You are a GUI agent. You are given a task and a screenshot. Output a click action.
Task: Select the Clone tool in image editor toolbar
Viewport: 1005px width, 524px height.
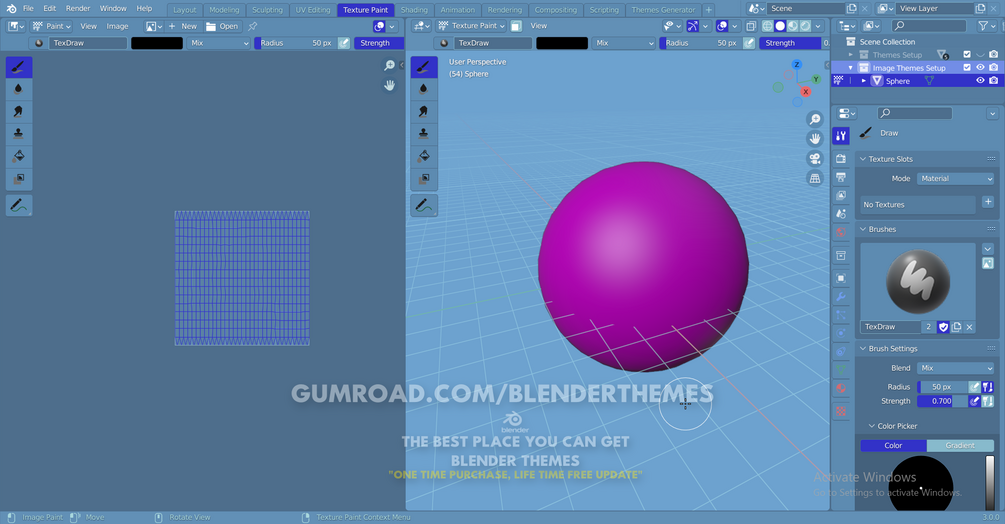point(19,134)
